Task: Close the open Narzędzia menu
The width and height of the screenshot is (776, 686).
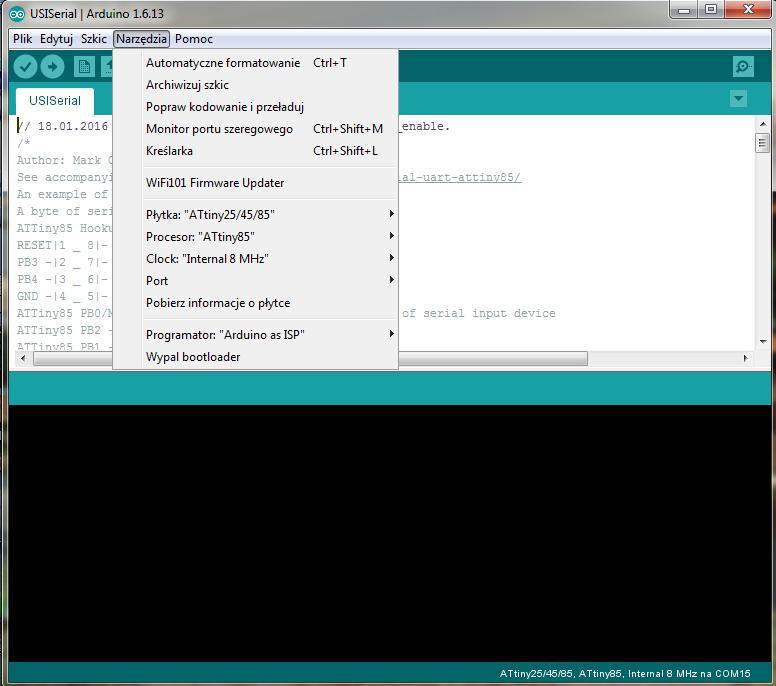Action: coord(141,39)
